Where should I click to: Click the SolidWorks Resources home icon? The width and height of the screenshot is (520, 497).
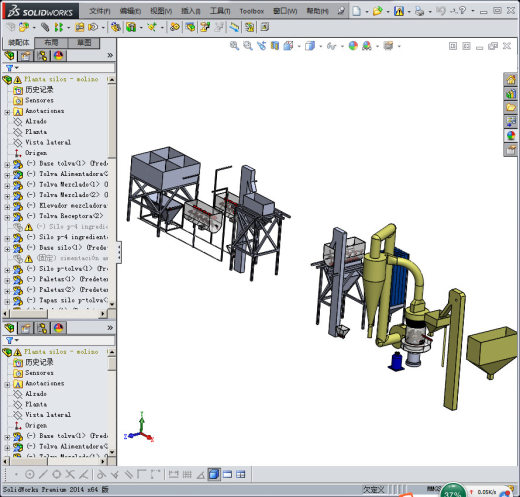click(510, 80)
